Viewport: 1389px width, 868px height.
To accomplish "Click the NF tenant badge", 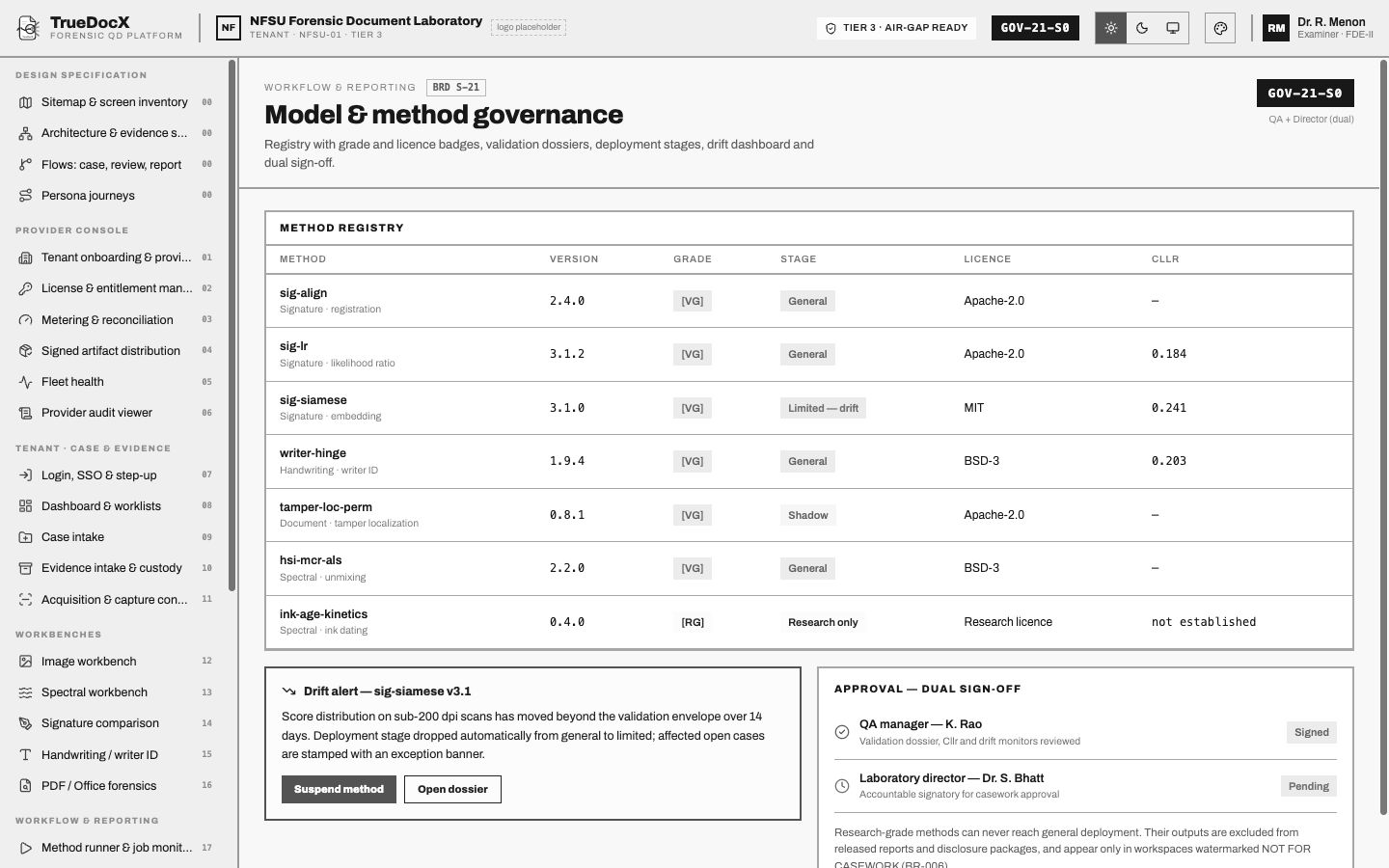I will (229, 28).
